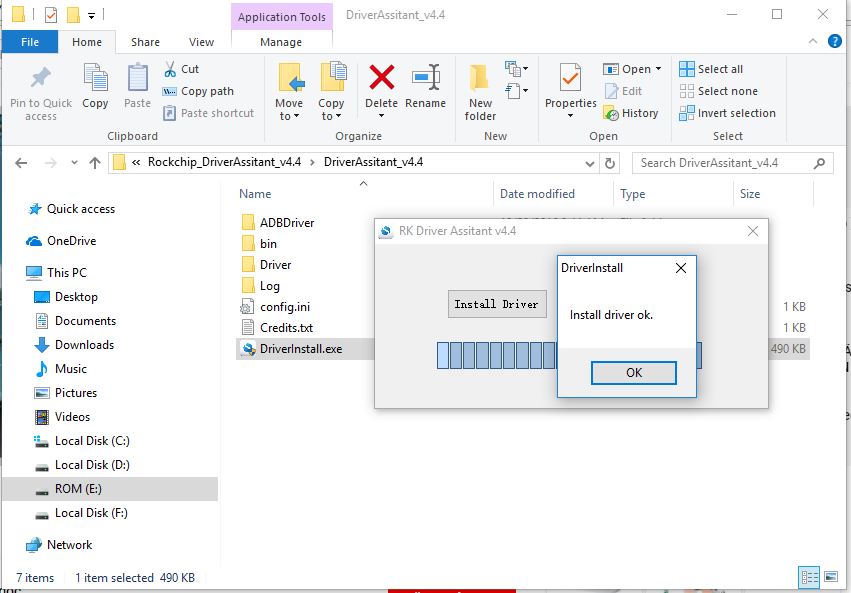The height and width of the screenshot is (593, 851).
Task: Open the dropdown arrow next to Open
Action: coord(658,69)
